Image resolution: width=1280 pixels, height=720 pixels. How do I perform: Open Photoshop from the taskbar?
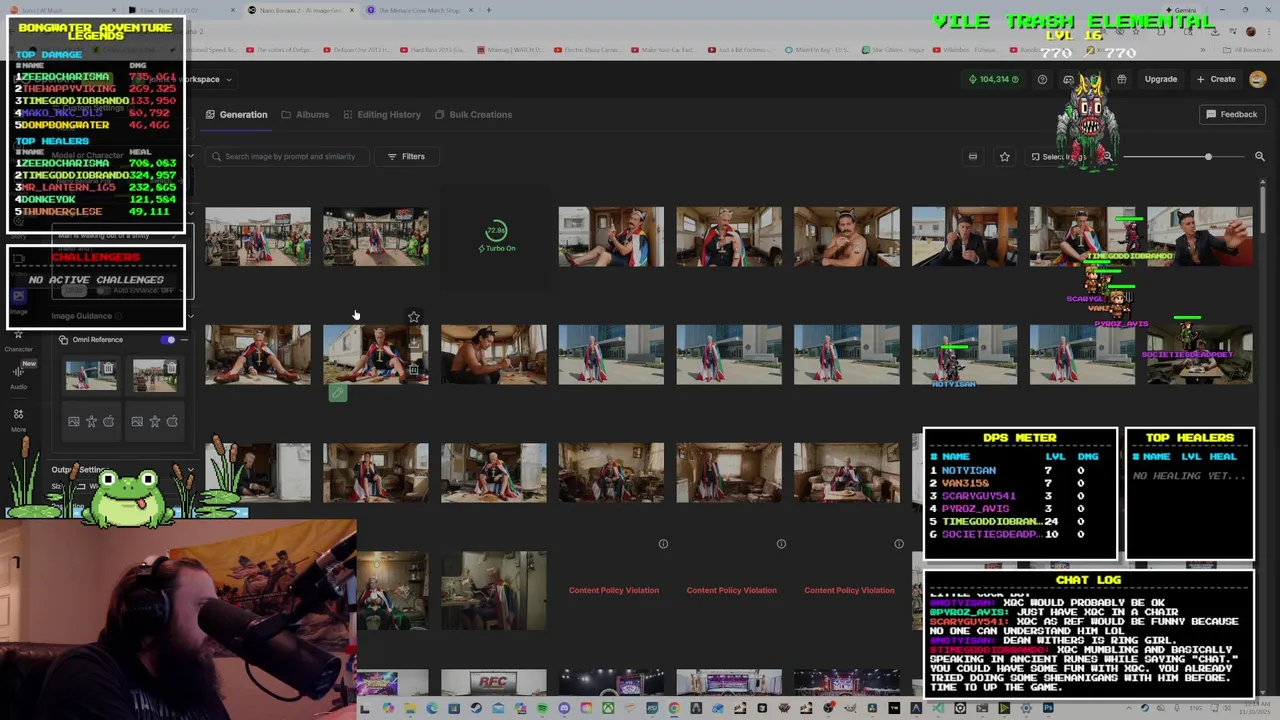pyautogui.click(x=1048, y=709)
